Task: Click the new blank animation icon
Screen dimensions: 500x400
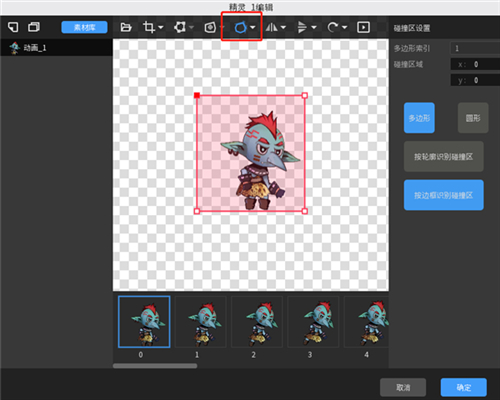Action: (13, 27)
